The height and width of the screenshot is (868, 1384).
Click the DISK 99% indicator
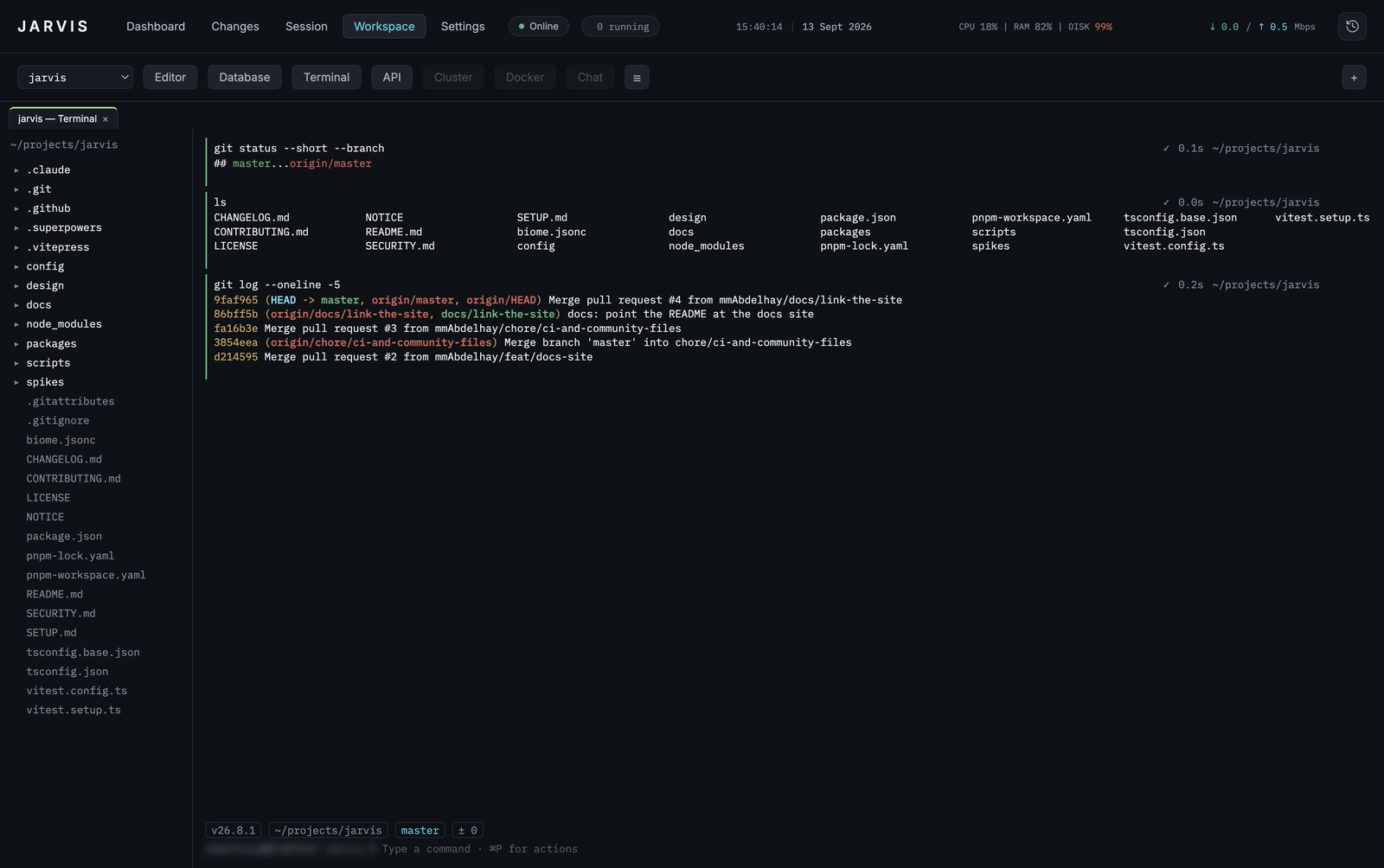pyautogui.click(x=1090, y=27)
